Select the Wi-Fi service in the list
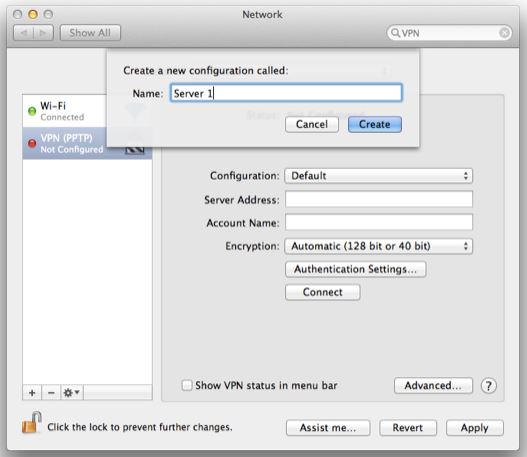The image size is (527, 457). point(65,111)
